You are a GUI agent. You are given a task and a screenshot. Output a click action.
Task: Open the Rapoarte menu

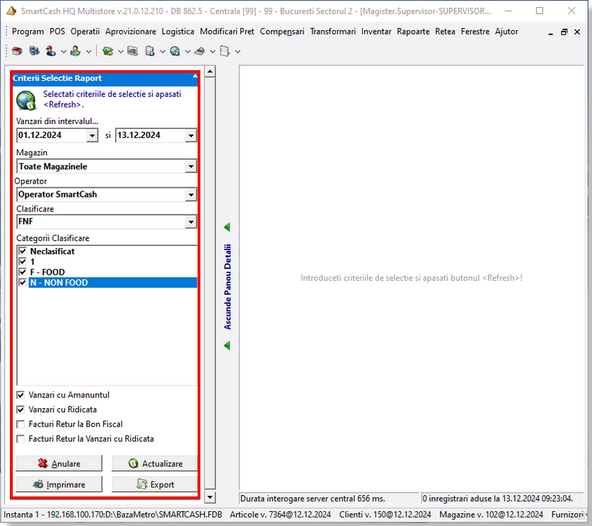[413, 32]
